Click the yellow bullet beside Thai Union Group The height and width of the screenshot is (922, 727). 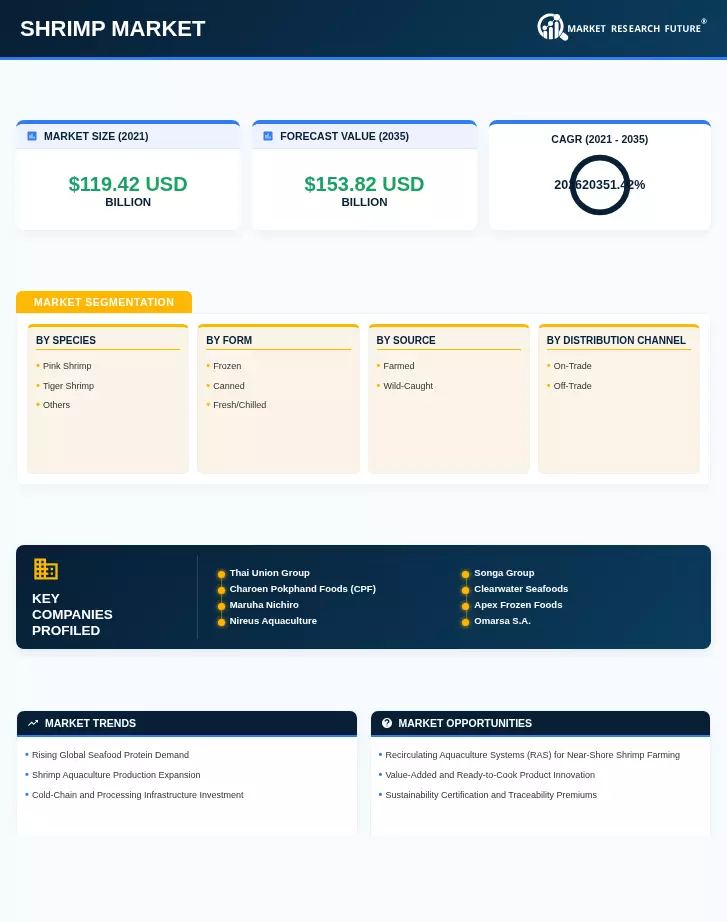click(221, 574)
